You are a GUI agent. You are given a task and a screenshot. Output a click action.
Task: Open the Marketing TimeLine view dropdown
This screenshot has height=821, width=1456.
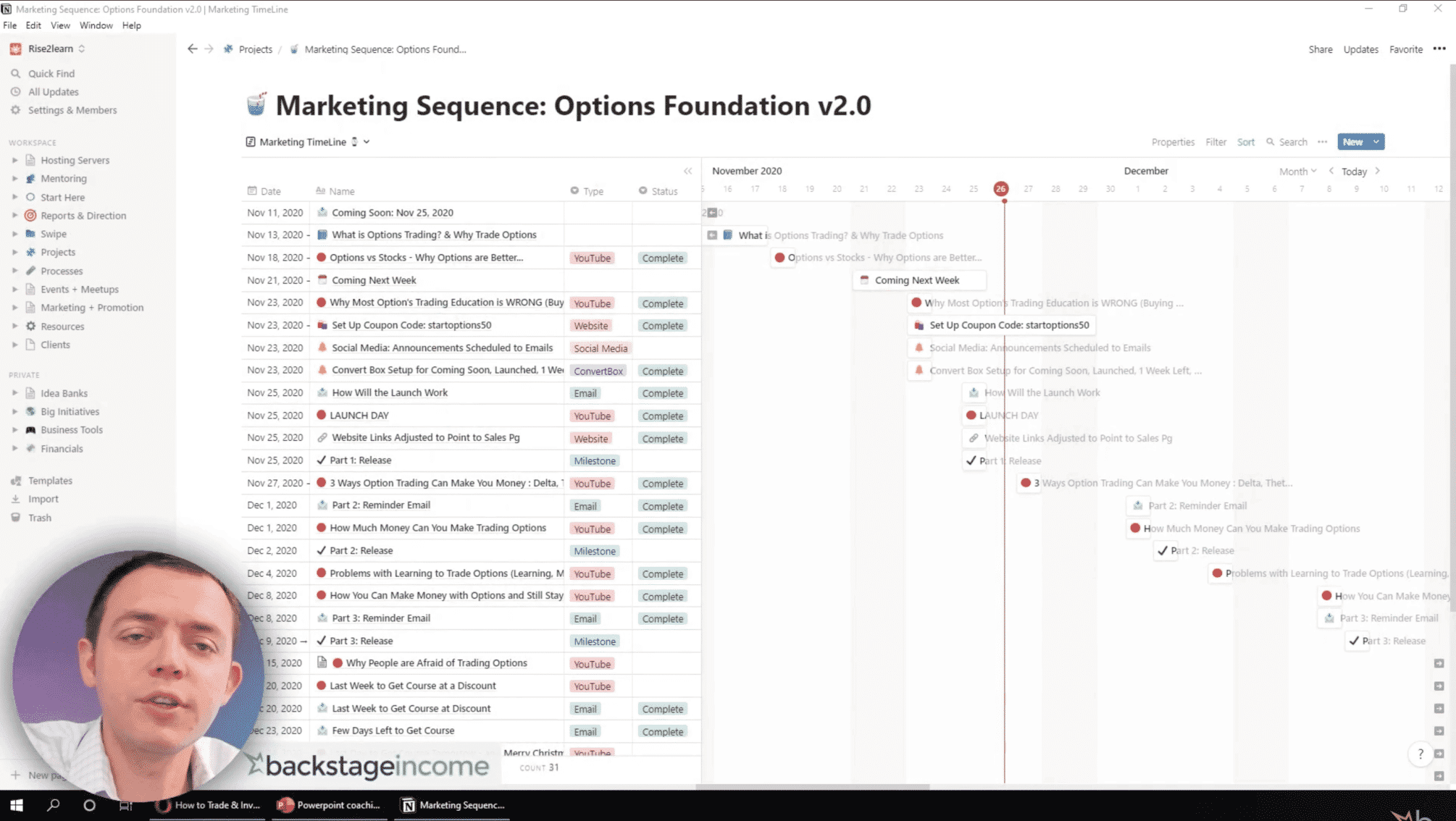pos(308,142)
